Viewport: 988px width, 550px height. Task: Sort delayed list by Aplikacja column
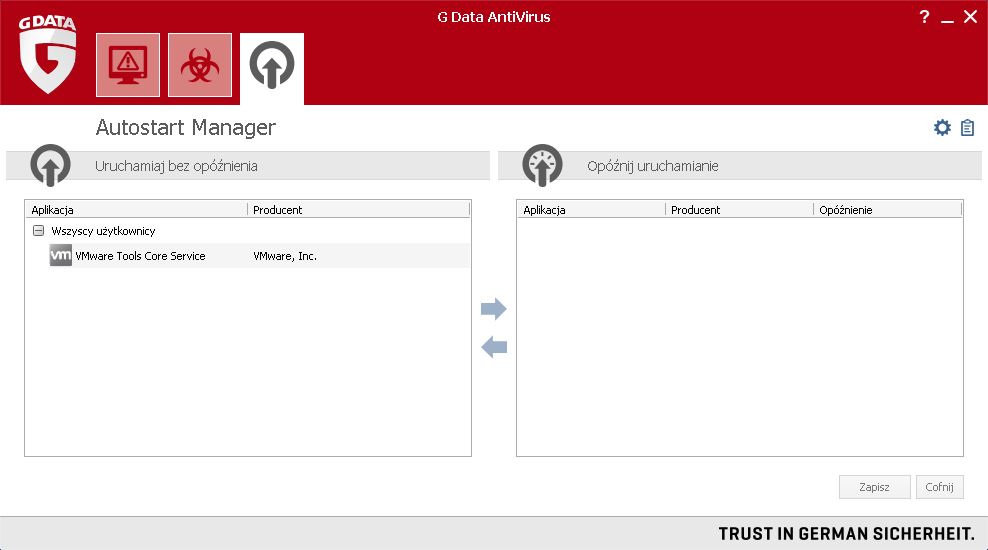click(x=591, y=210)
